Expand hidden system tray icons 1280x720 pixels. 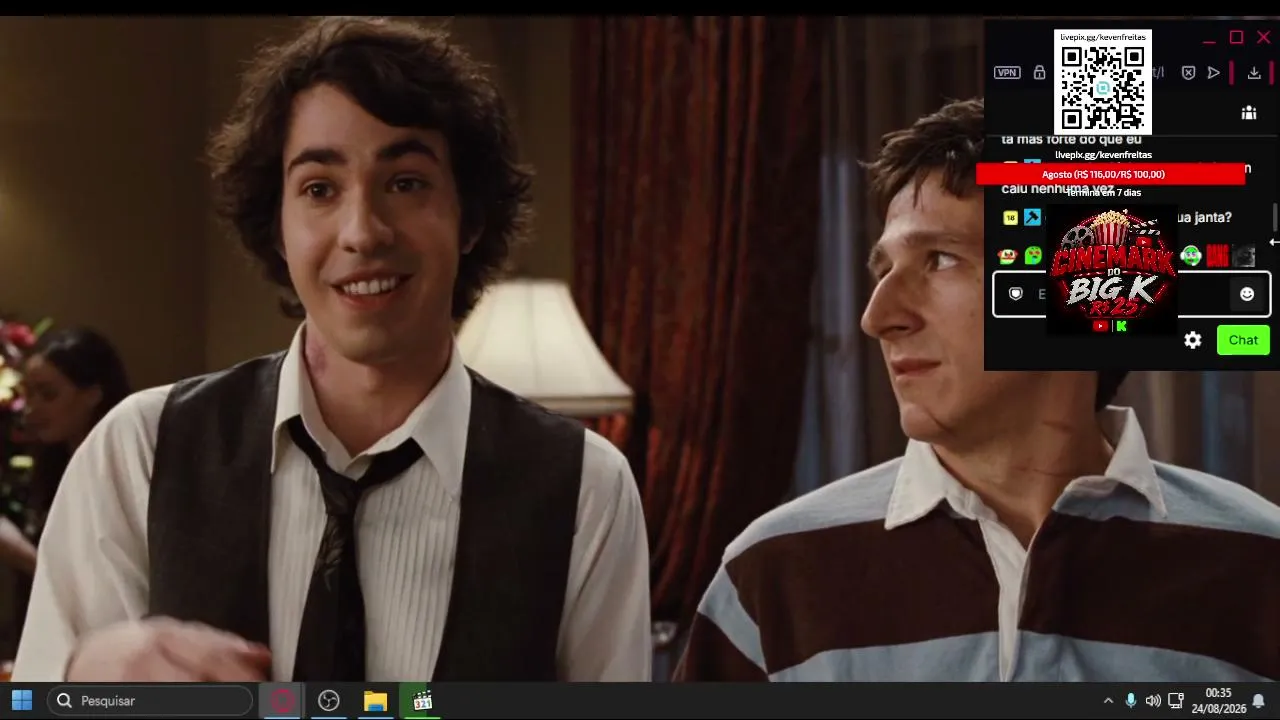[1108, 701]
